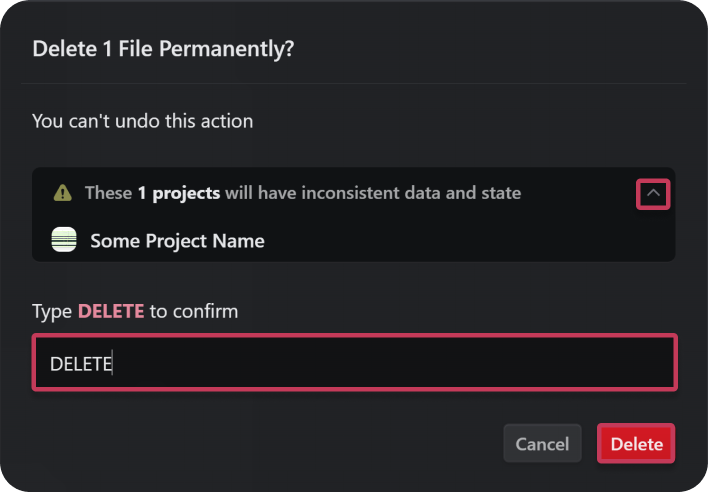The width and height of the screenshot is (708, 492).
Task: Collapse the affected projects list chevron
Action: pyautogui.click(x=653, y=193)
